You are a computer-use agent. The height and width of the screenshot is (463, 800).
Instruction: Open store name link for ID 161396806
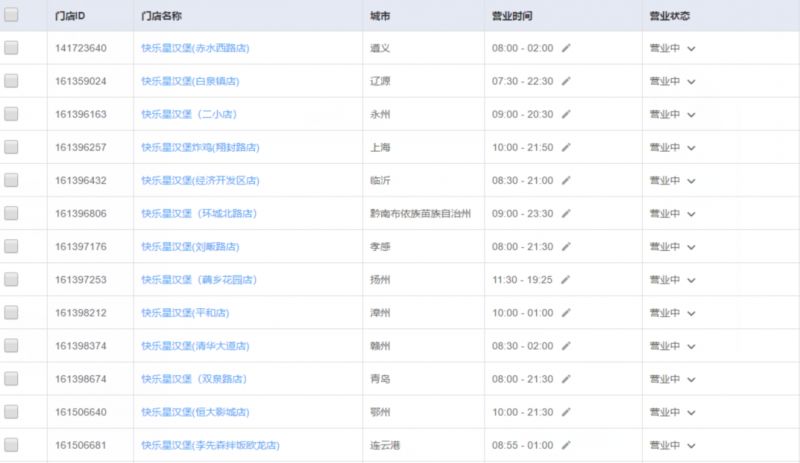(199, 213)
